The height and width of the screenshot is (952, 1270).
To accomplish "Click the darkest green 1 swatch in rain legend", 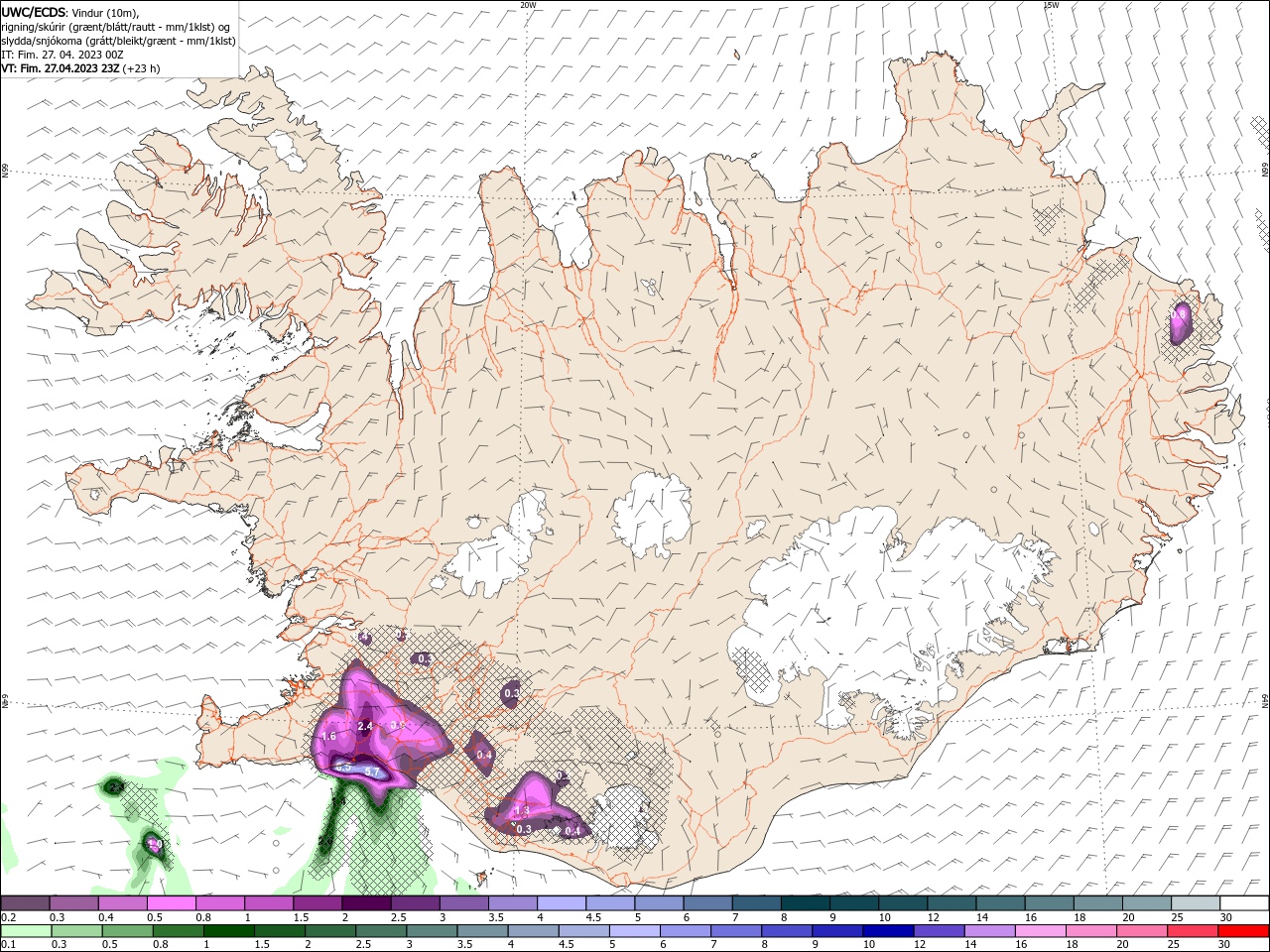I will (x=229, y=931).
